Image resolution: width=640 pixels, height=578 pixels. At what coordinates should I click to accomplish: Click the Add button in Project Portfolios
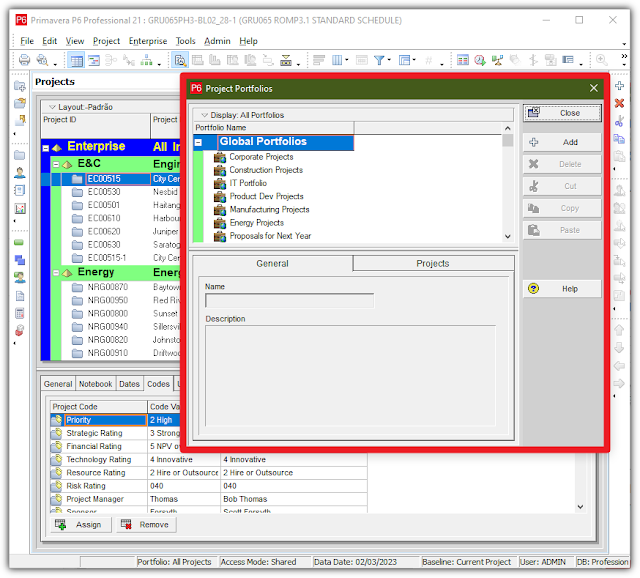[562, 142]
